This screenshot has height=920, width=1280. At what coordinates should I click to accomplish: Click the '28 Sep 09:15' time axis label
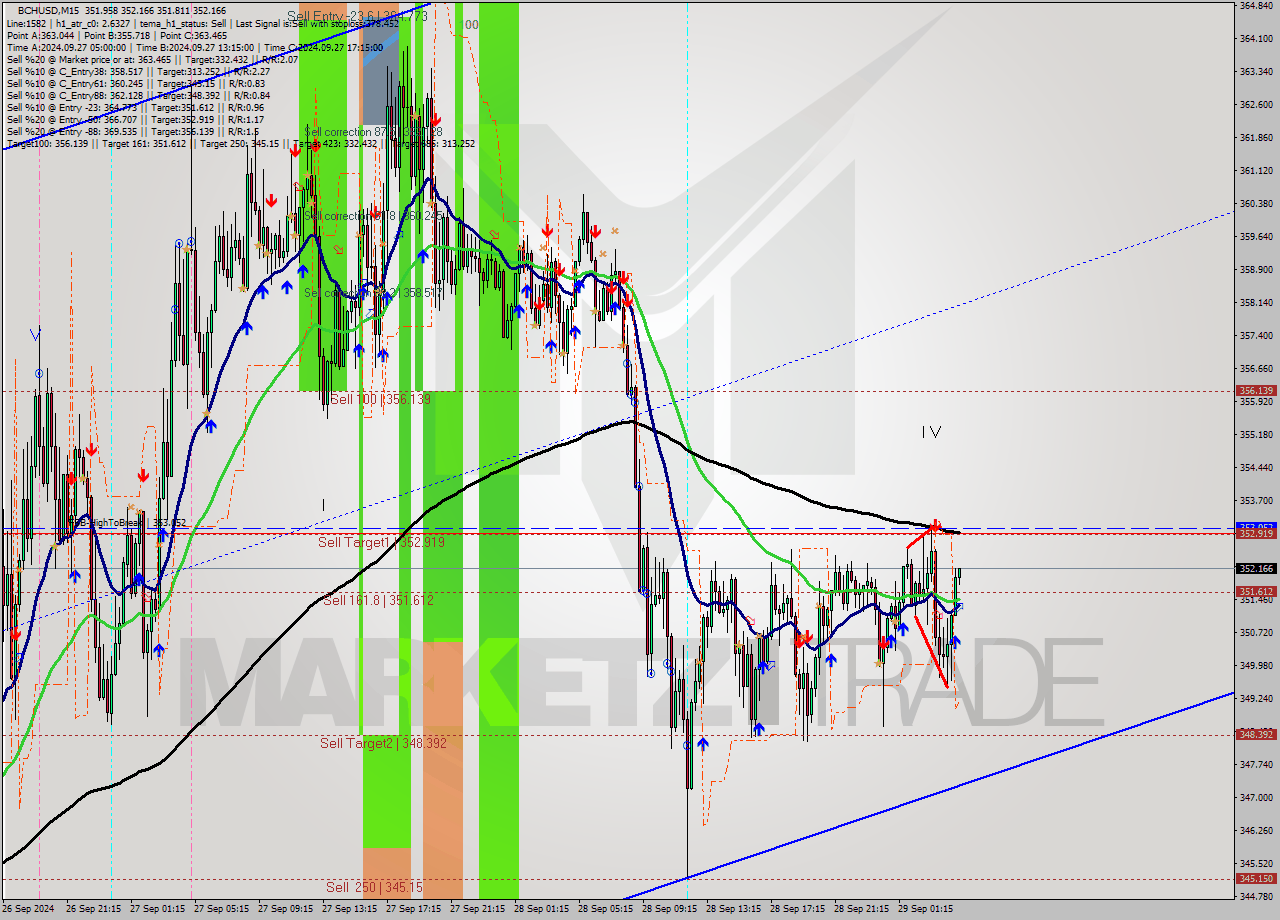coord(670,909)
